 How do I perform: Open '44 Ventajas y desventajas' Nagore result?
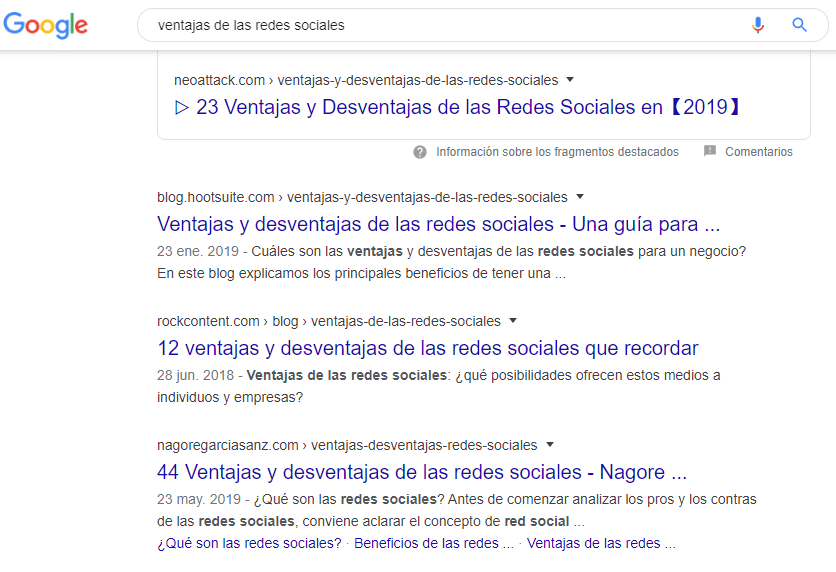tap(422, 472)
